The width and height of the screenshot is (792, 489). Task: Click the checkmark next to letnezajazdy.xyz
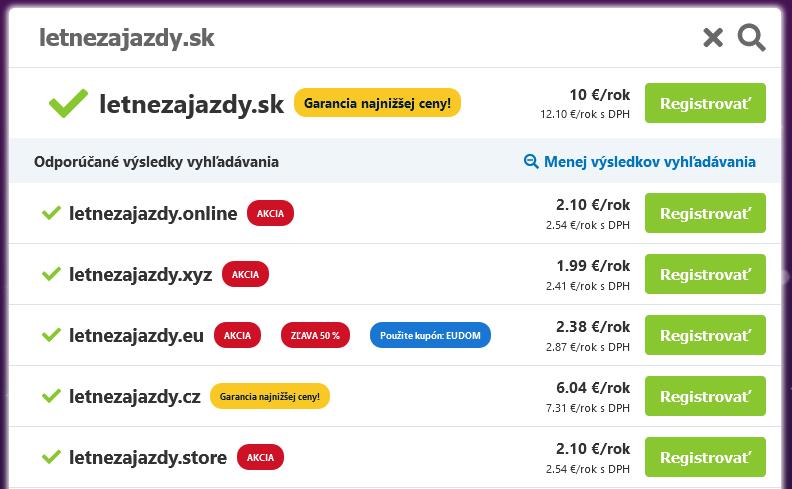click(x=51, y=274)
